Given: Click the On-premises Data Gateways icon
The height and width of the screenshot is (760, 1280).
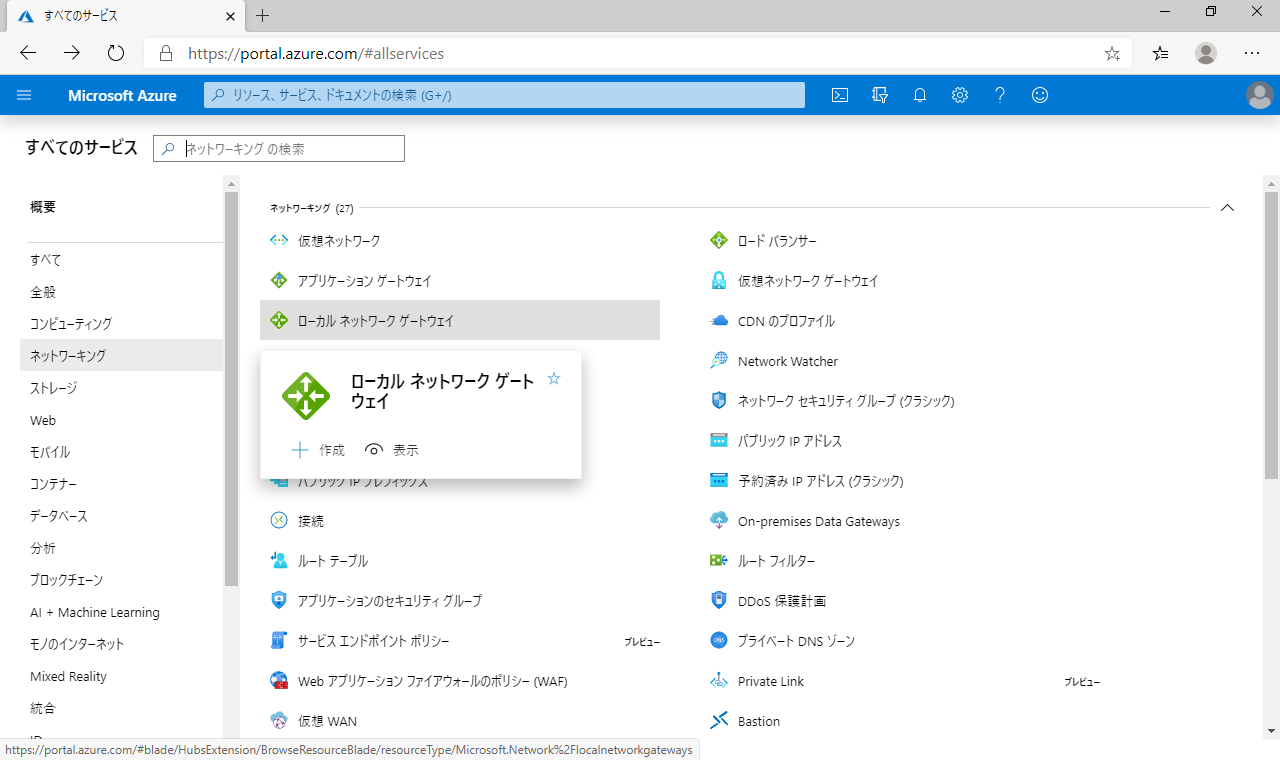Looking at the screenshot, I should 719,521.
